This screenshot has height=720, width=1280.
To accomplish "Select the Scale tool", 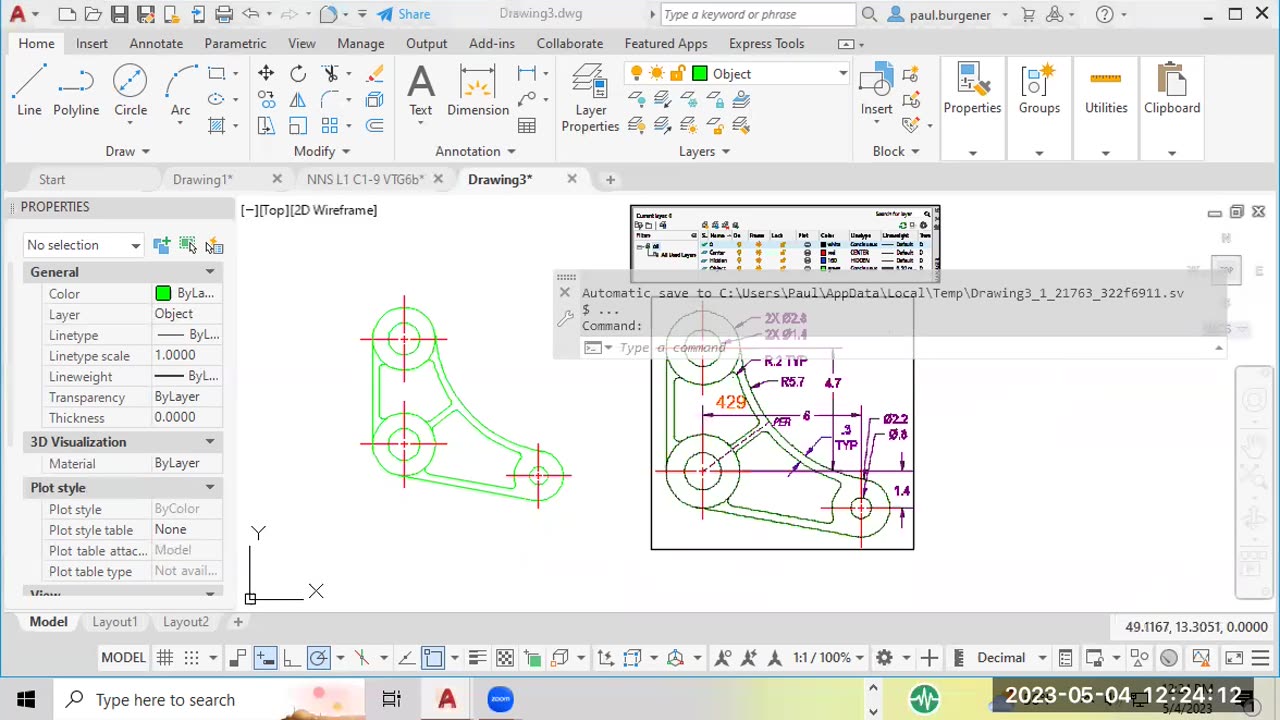I will [x=298, y=125].
